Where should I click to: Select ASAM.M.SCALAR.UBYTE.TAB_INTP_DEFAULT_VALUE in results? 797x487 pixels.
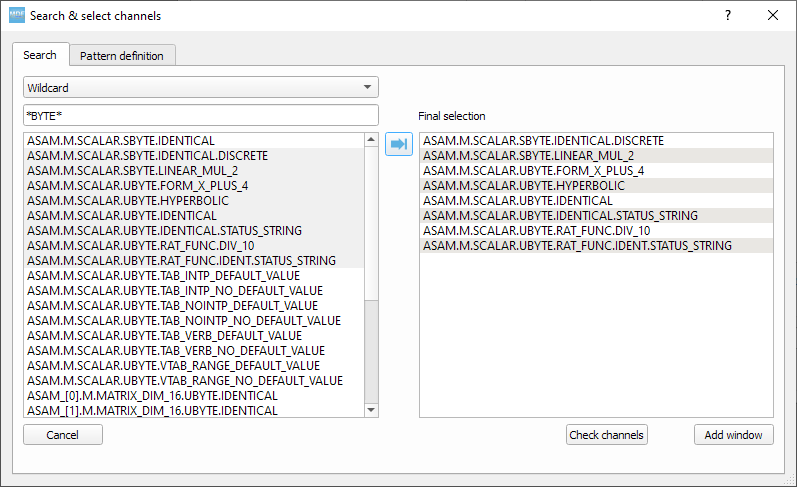194,276
